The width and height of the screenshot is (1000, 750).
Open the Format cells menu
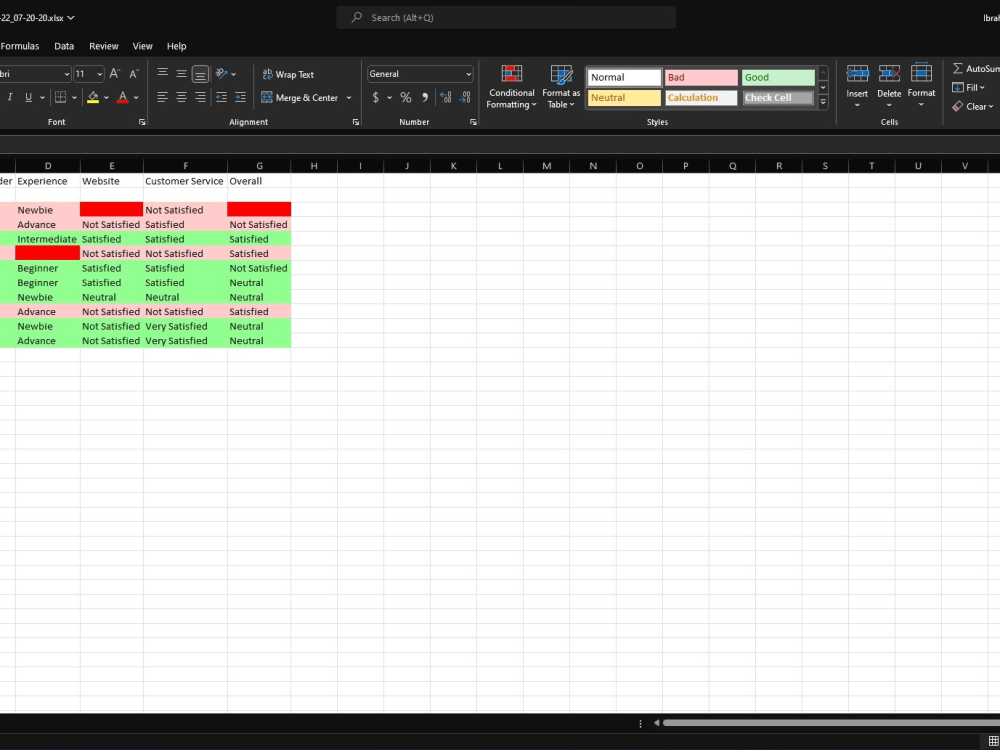[x=921, y=86]
